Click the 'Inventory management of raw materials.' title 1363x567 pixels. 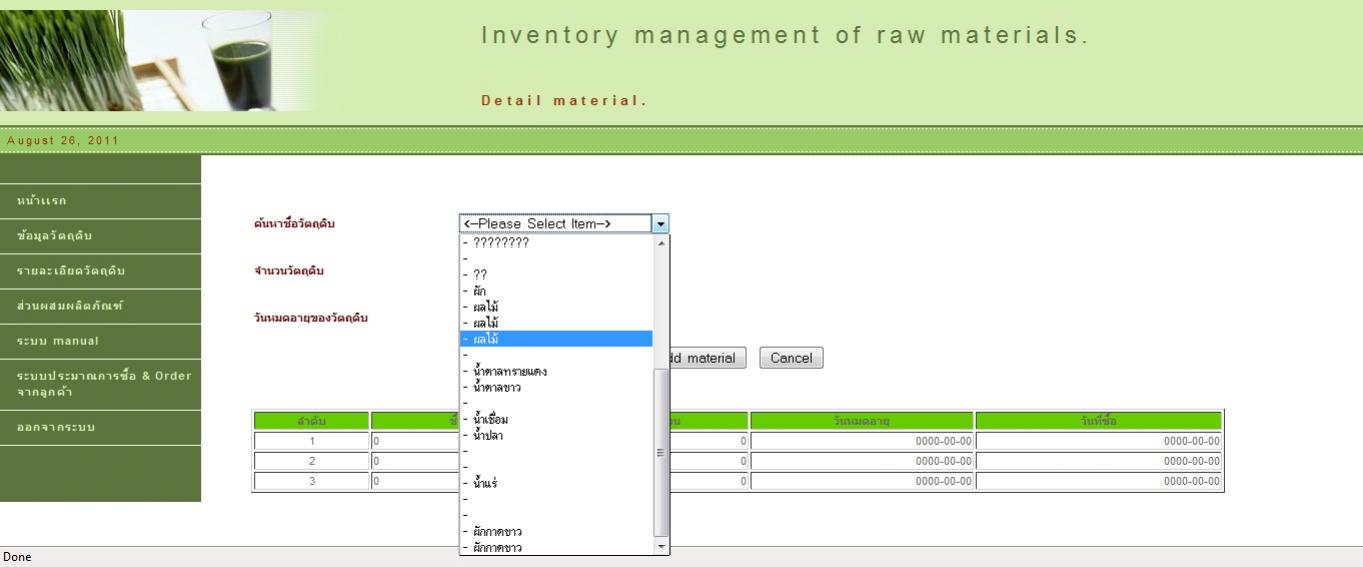point(785,36)
